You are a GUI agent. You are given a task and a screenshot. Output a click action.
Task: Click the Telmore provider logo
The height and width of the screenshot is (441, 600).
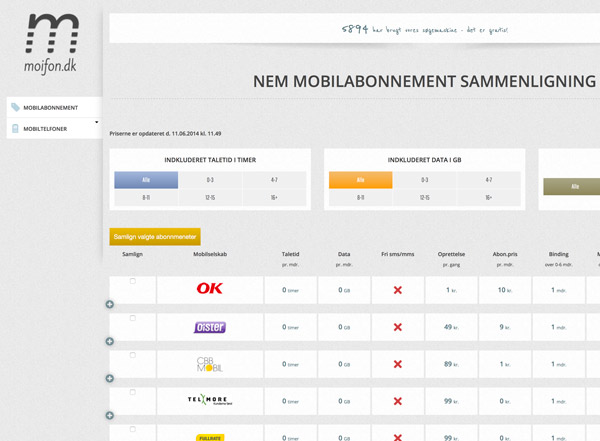click(x=210, y=400)
